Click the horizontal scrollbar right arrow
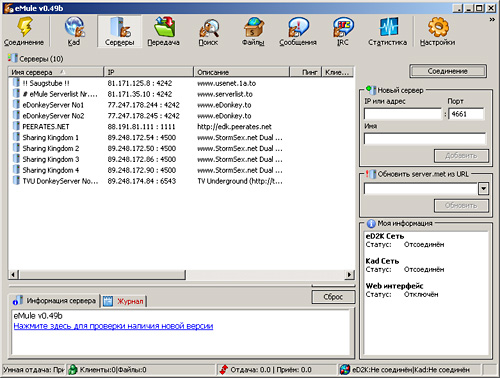Image resolution: width=500 pixels, height=378 pixels. coord(349,275)
